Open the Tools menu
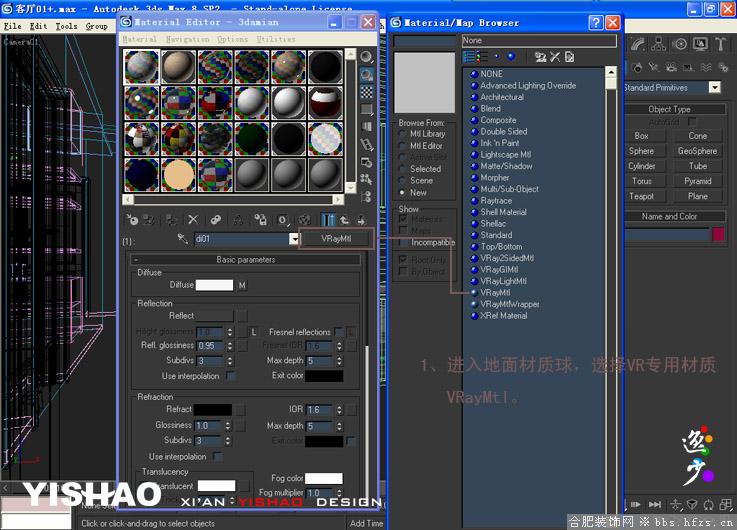Screen dimensions: 737x530 coord(66,26)
